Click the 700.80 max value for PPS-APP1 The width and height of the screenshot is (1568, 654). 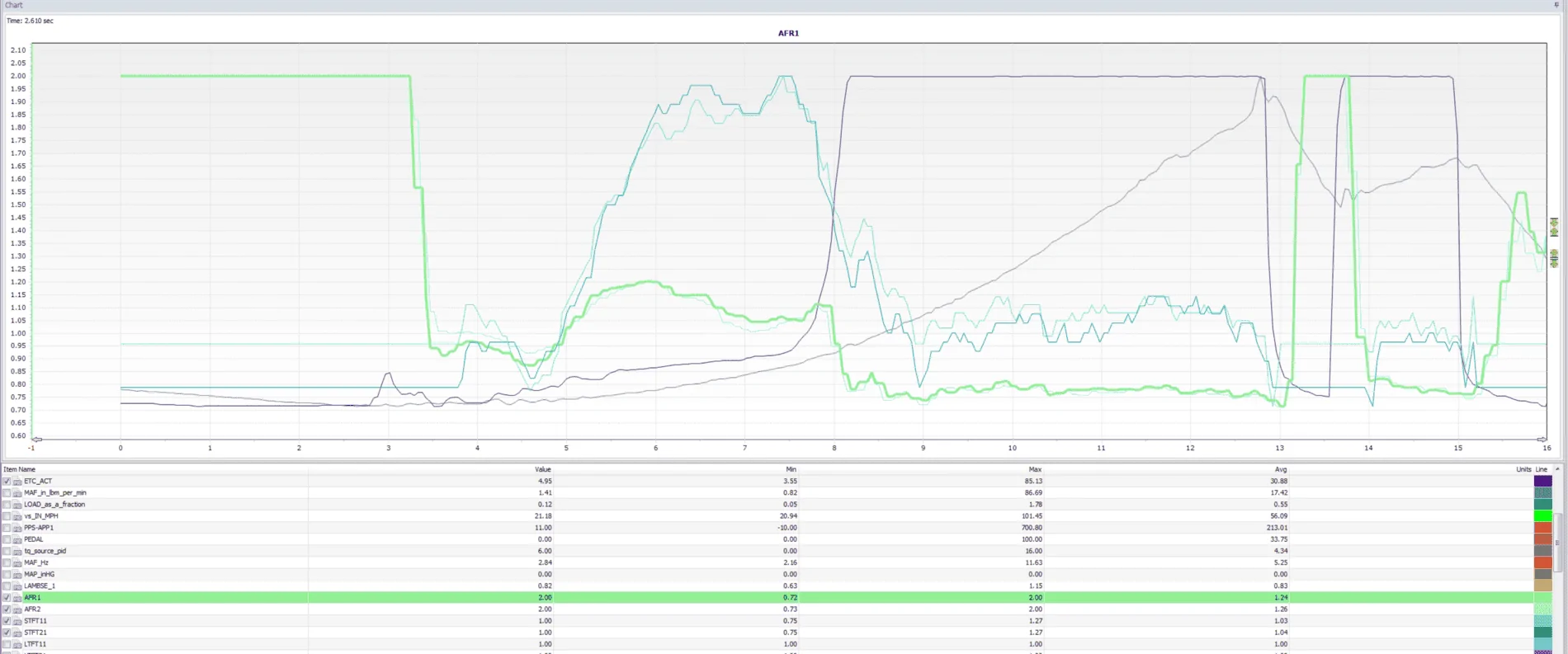coord(1033,527)
